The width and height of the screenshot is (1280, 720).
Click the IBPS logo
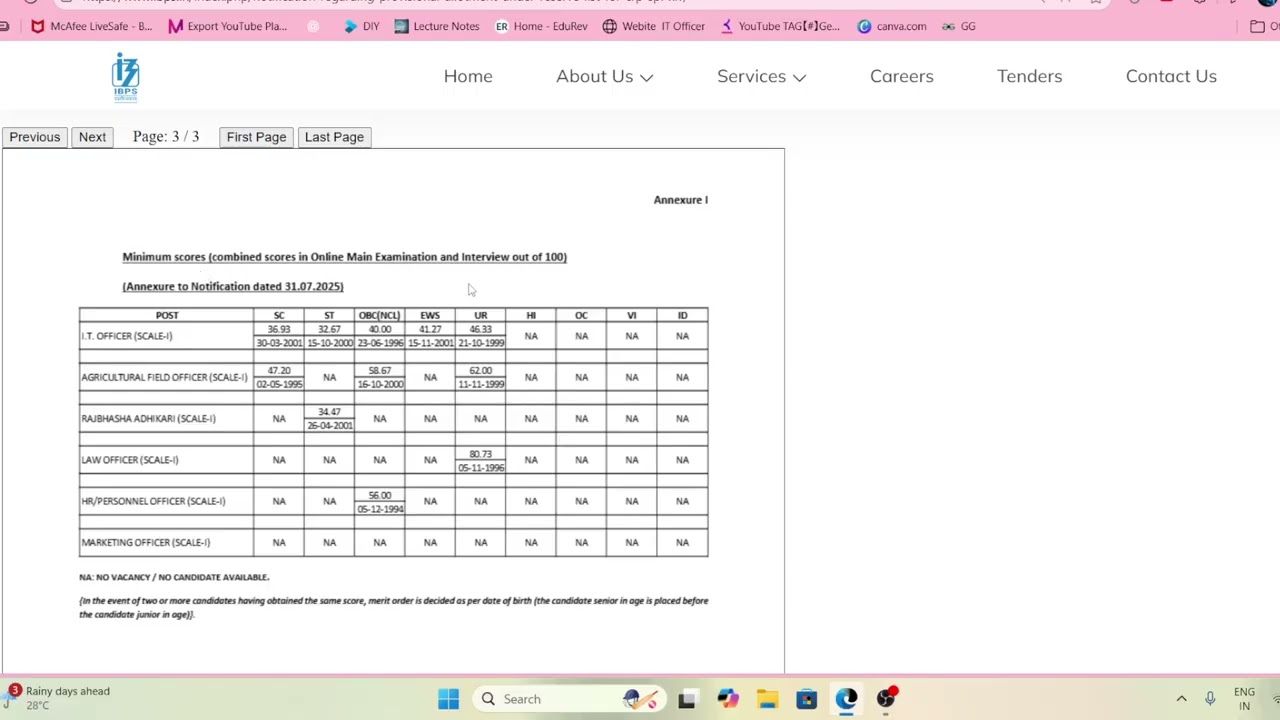click(x=126, y=77)
